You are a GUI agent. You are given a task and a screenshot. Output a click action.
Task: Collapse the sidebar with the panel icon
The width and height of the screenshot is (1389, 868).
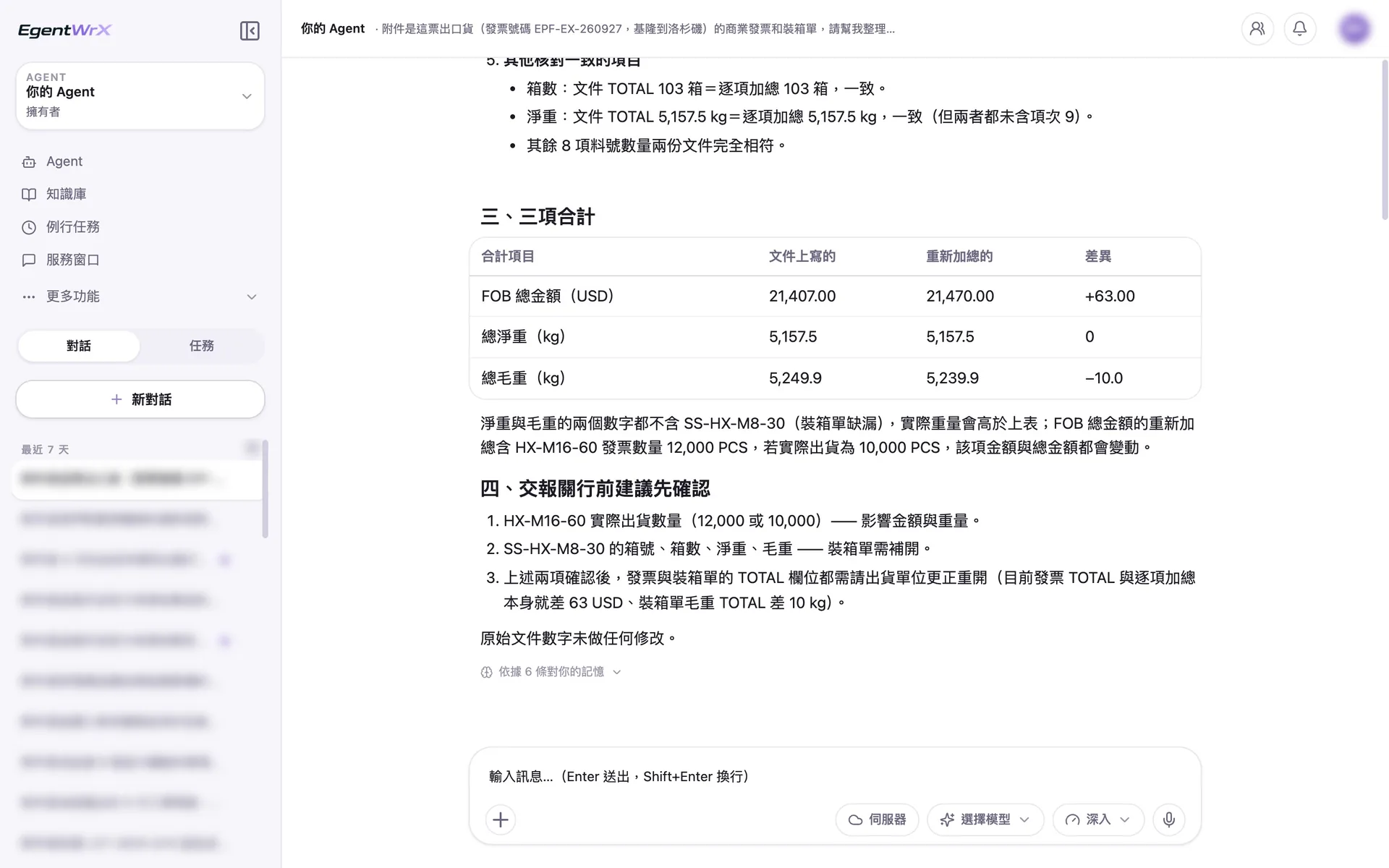pyautogui.click(x=250, y=30)
